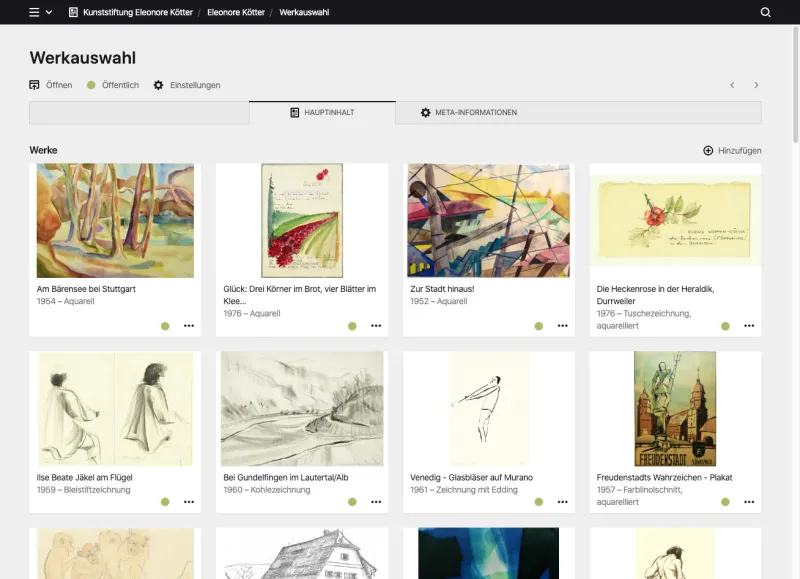
Task: Click the HAUPTINHALT tab document icon
Action: (294, 113)
